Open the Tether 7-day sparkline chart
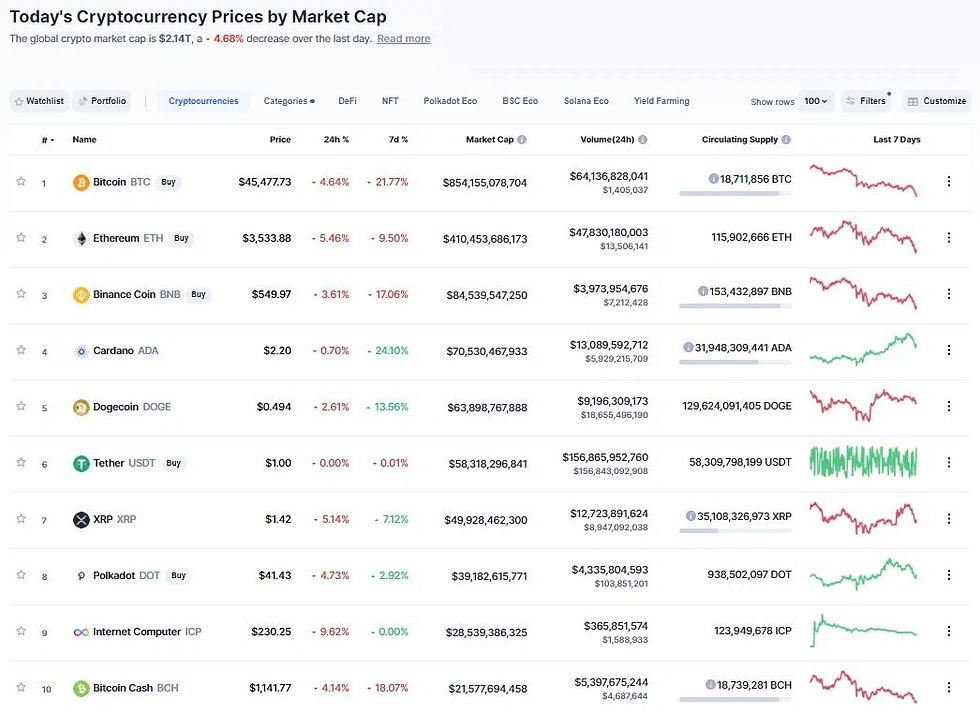The height and width of the screenshot is (714, 980). (863, 462)
